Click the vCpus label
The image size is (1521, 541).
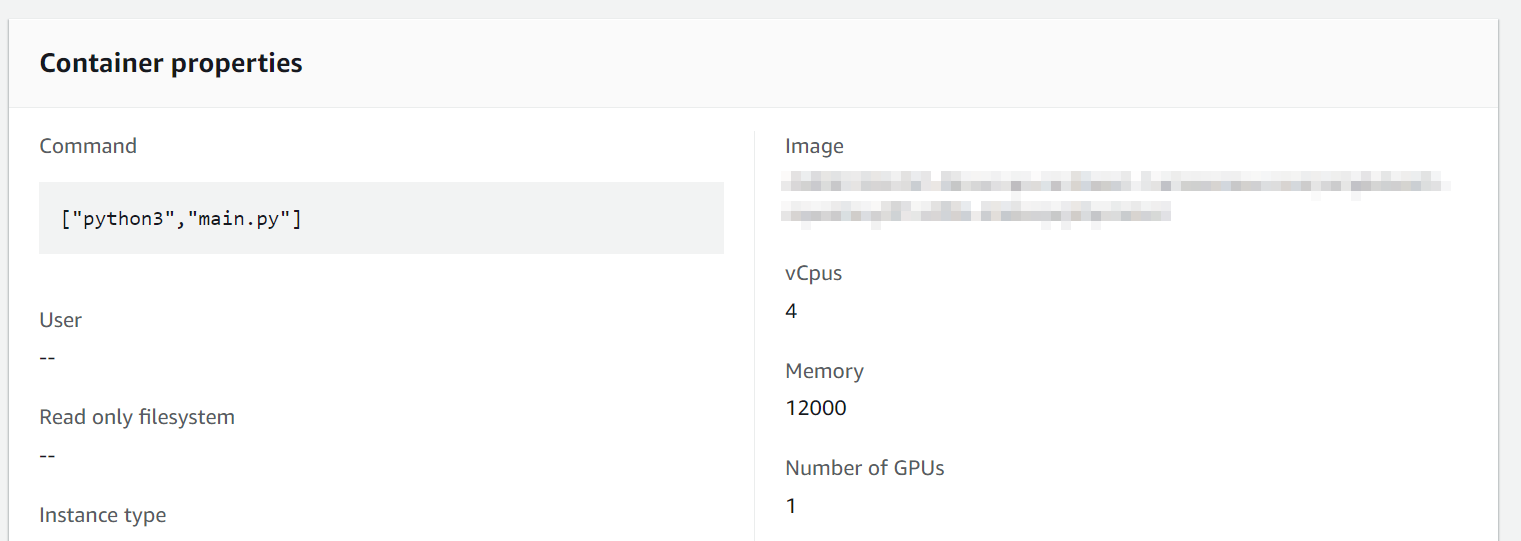813,273
